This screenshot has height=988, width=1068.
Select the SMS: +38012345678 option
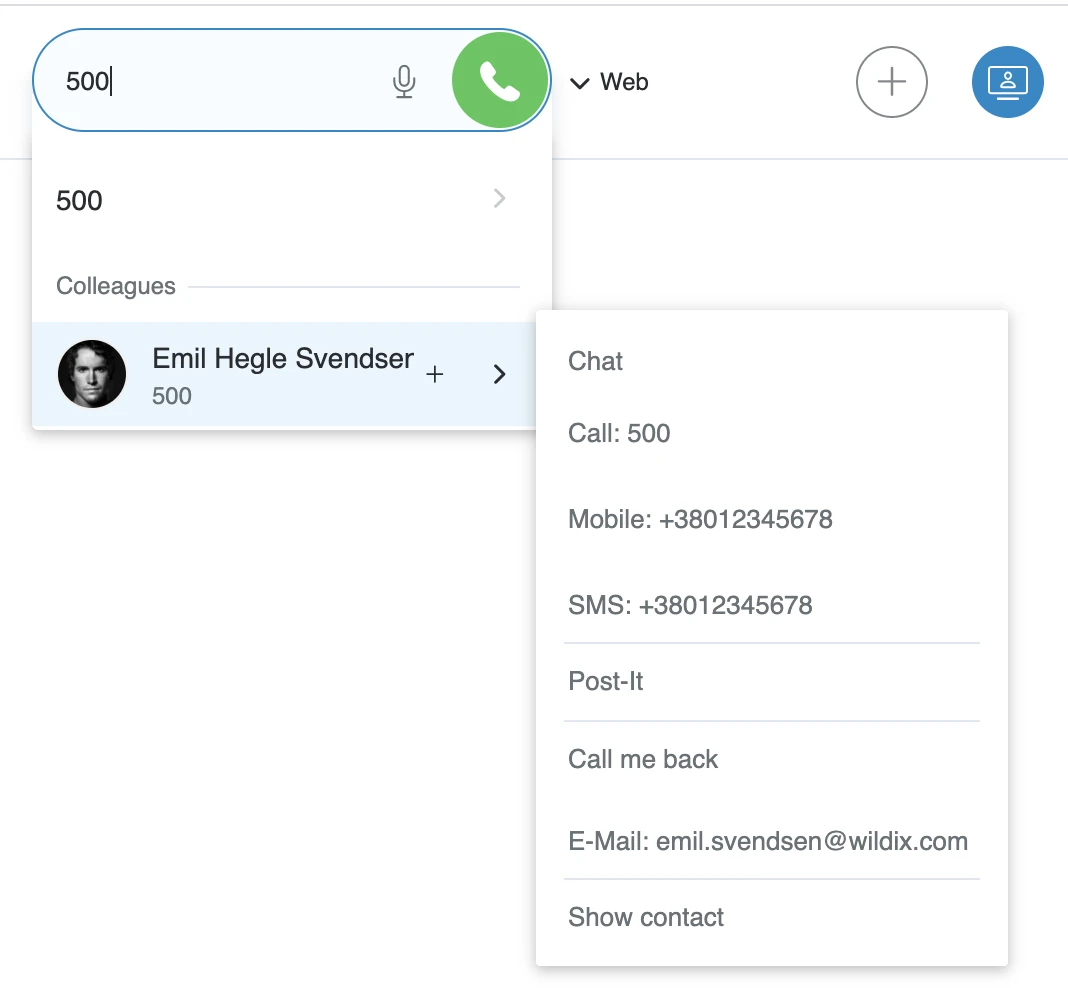click(x=690, y=605)
